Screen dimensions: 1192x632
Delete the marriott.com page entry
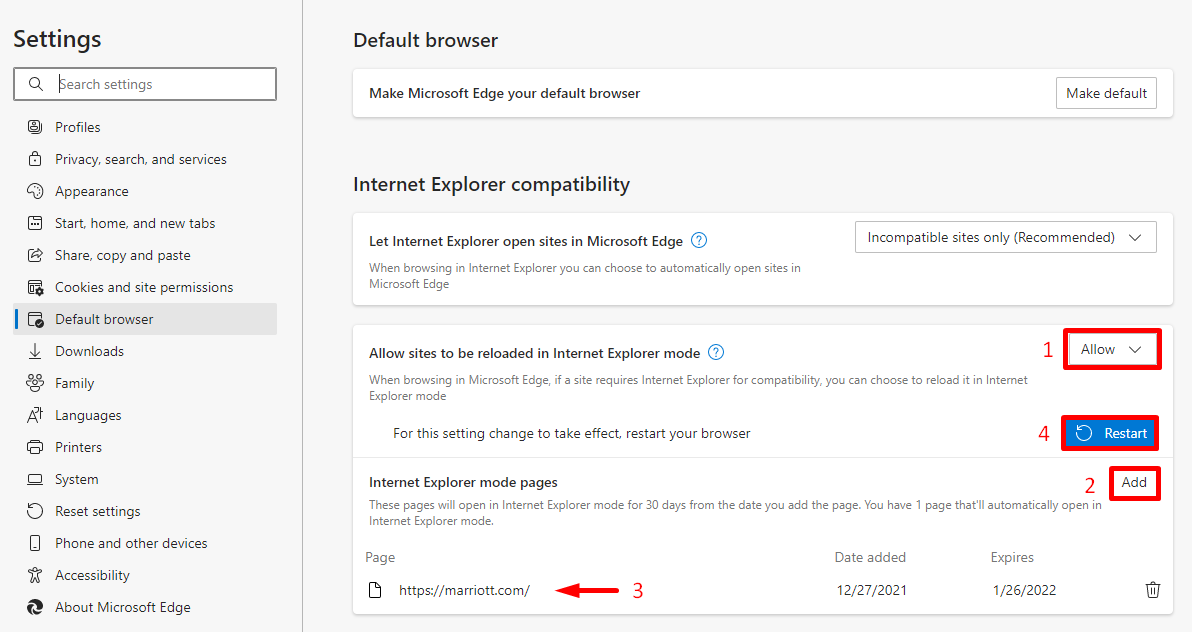(x=1152, y=589)
